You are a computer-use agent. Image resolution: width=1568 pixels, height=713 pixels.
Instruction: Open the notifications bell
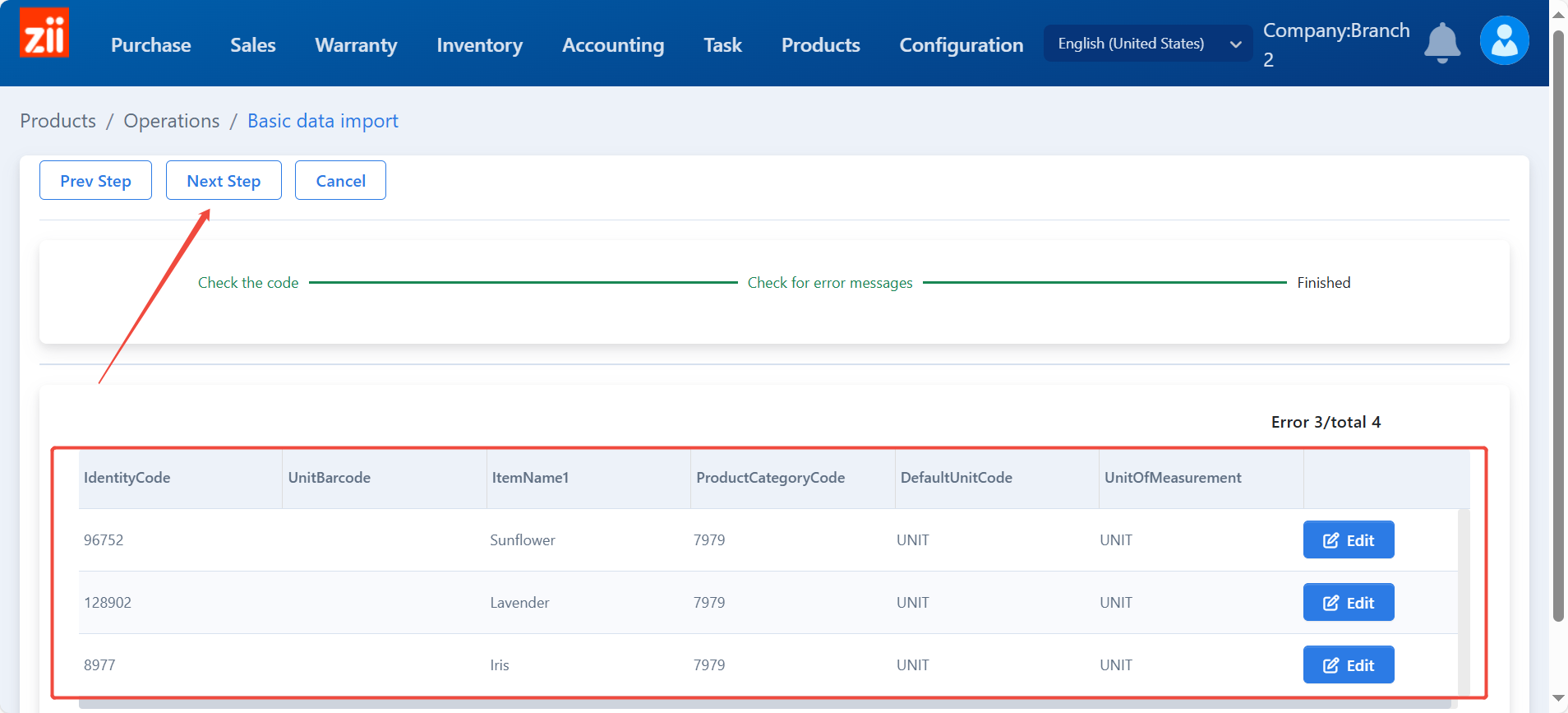[x=1441, y=43]
